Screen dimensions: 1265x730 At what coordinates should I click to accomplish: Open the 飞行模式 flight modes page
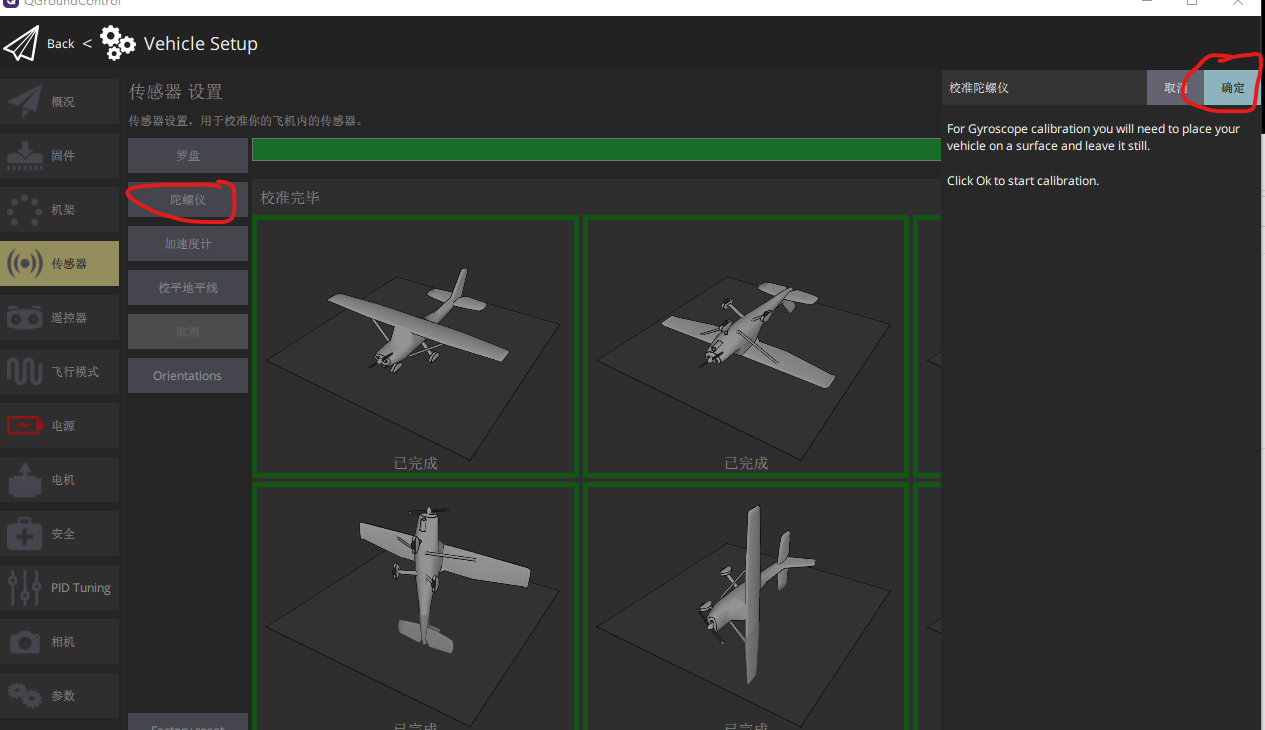tap(60, 372)
